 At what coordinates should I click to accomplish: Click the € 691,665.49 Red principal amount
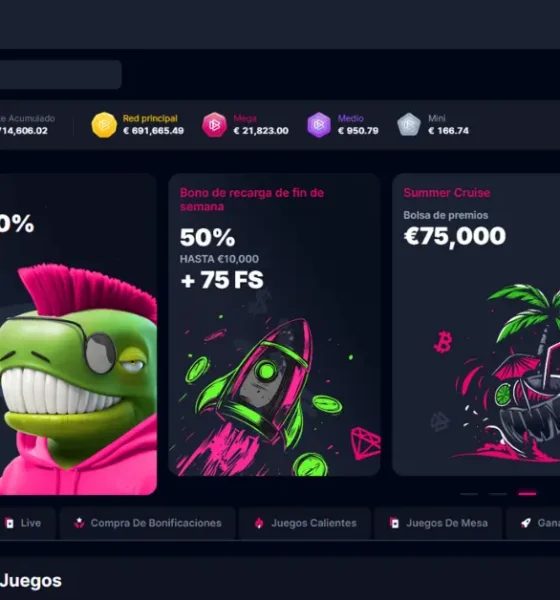153,131
